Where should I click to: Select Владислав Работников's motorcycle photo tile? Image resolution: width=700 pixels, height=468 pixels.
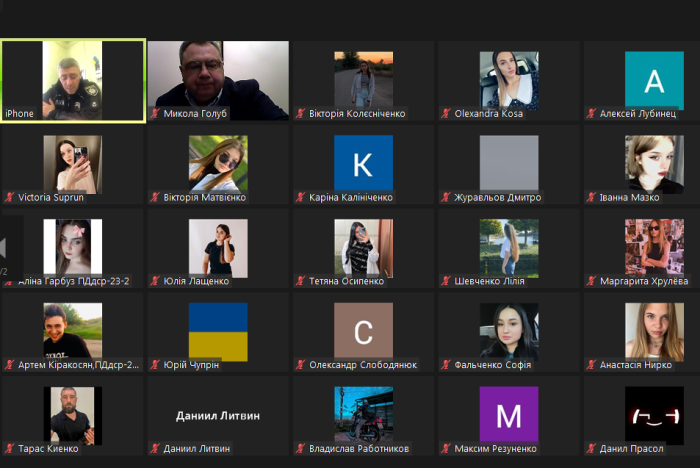[x=363, y=414]
